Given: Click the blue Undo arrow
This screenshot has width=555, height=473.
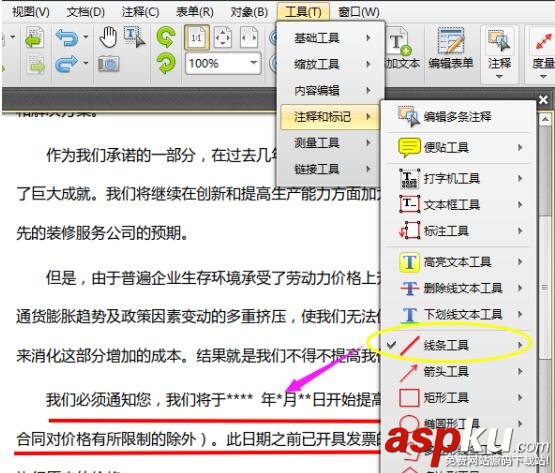Looking at the screenshot, I should coord(67,37).
